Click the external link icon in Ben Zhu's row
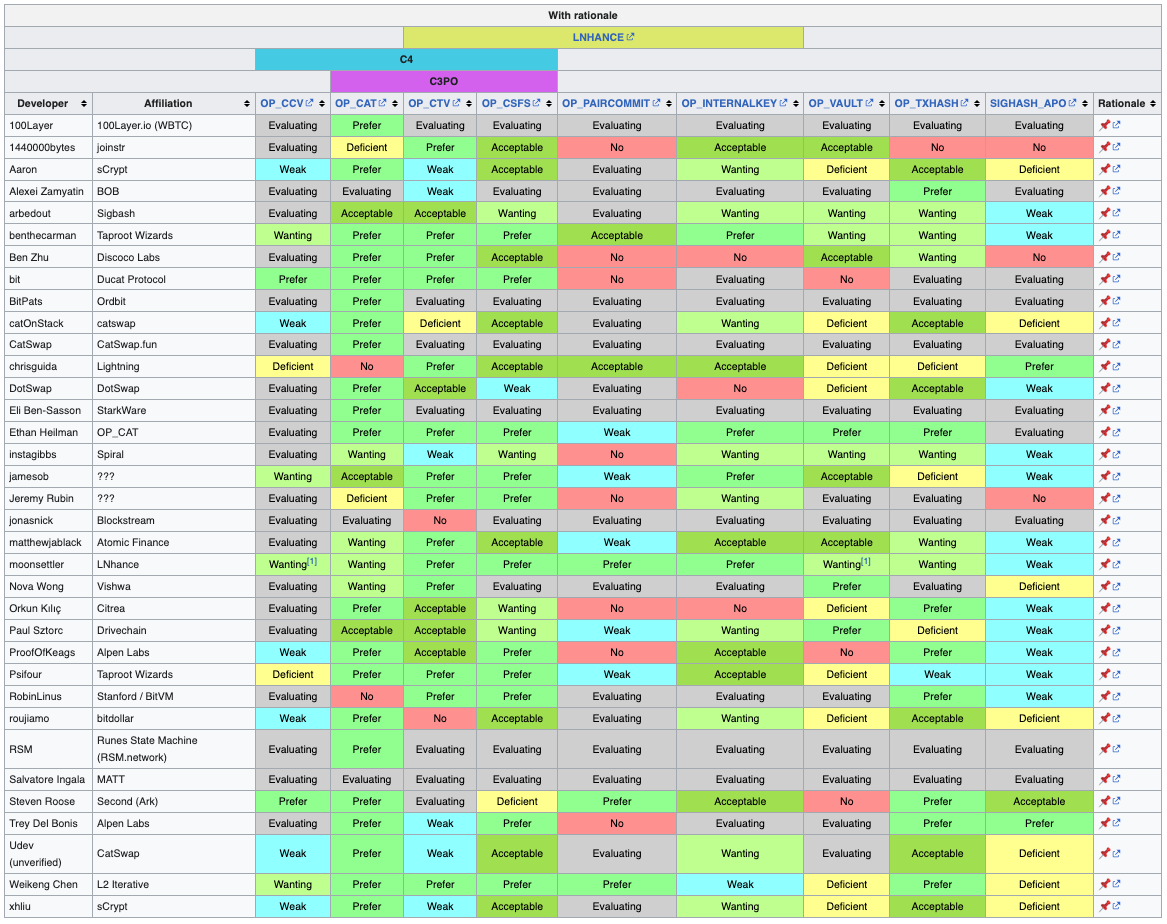The height and width of the screenshot is (924, 1167). (x=1116, y=257)
